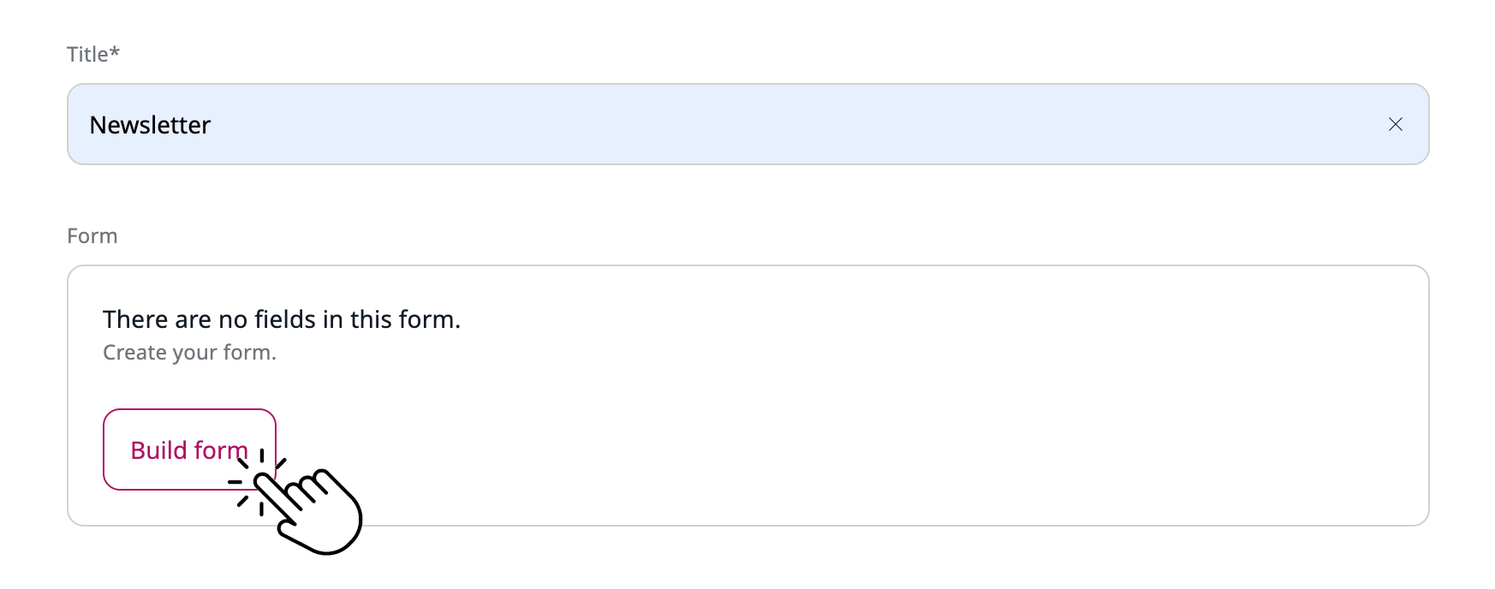This screenshot has height=589, width=1495.
Task: Click the word Newsletter in the Title field
Action: [x=150, y=125]
